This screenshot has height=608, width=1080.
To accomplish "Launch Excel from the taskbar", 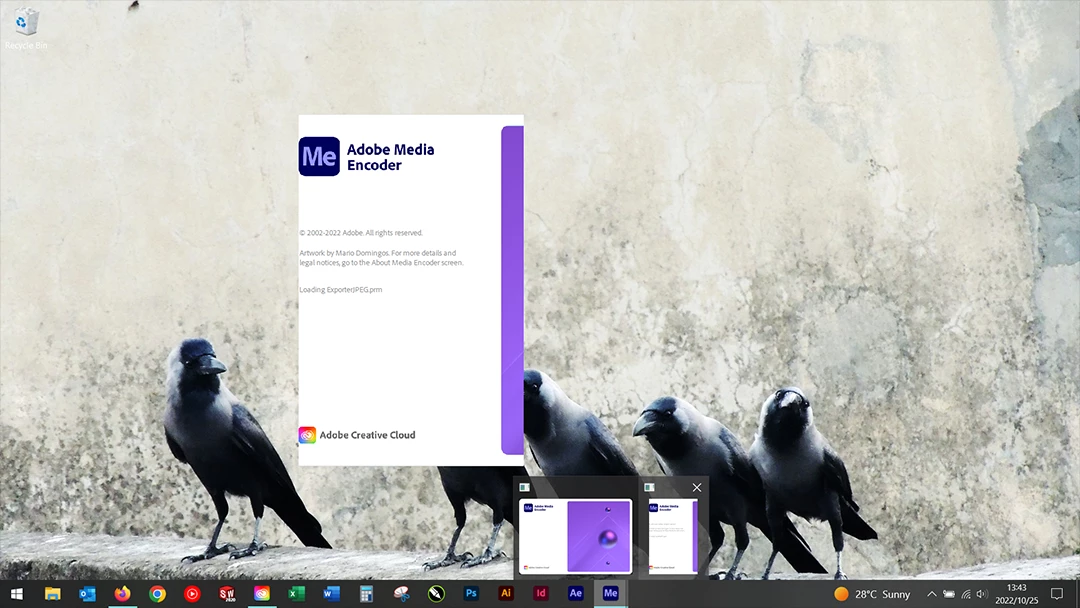I will (297, 594).
